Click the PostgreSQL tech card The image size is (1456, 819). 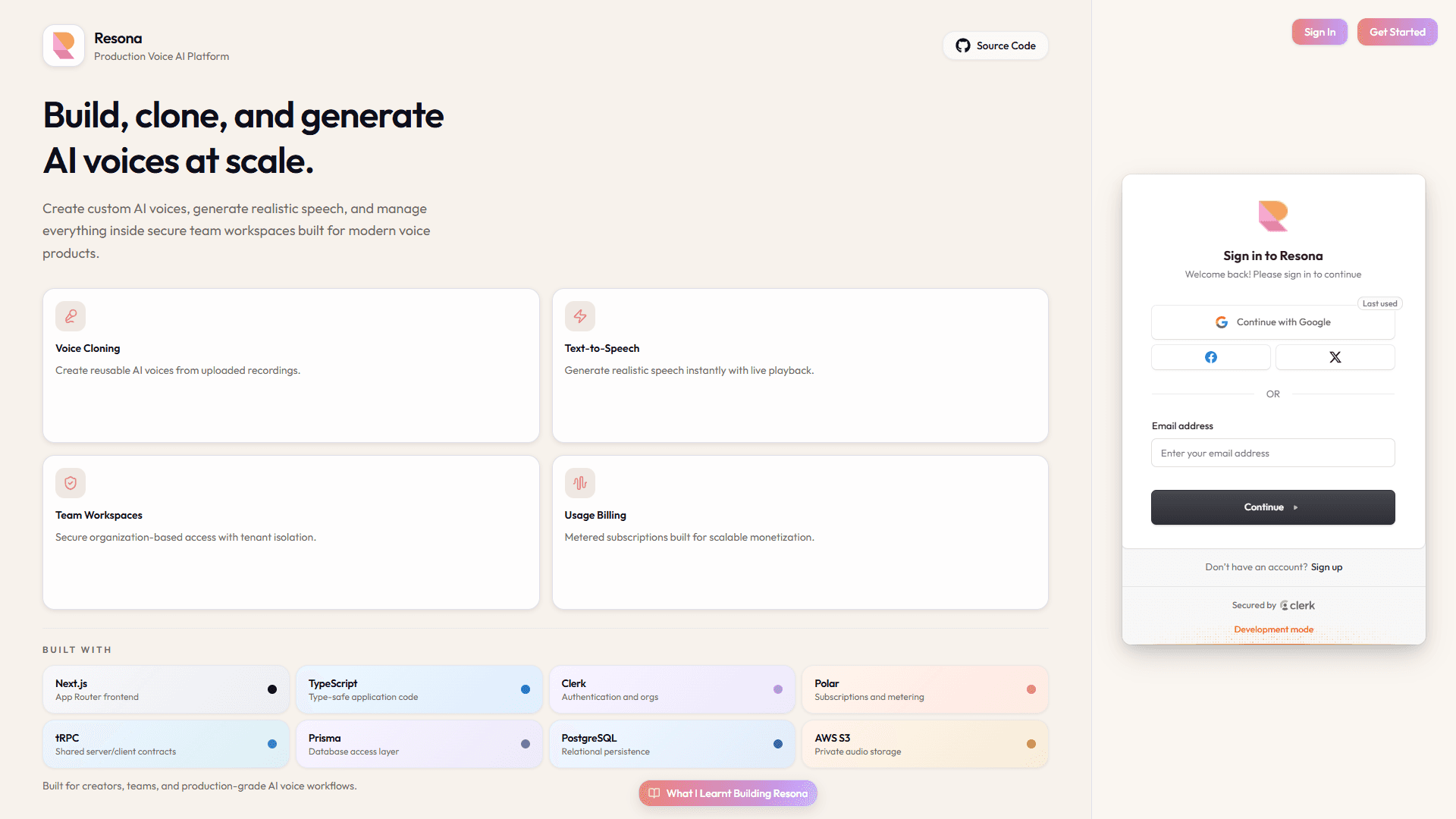pyautogui.click(x=673, y=744)
